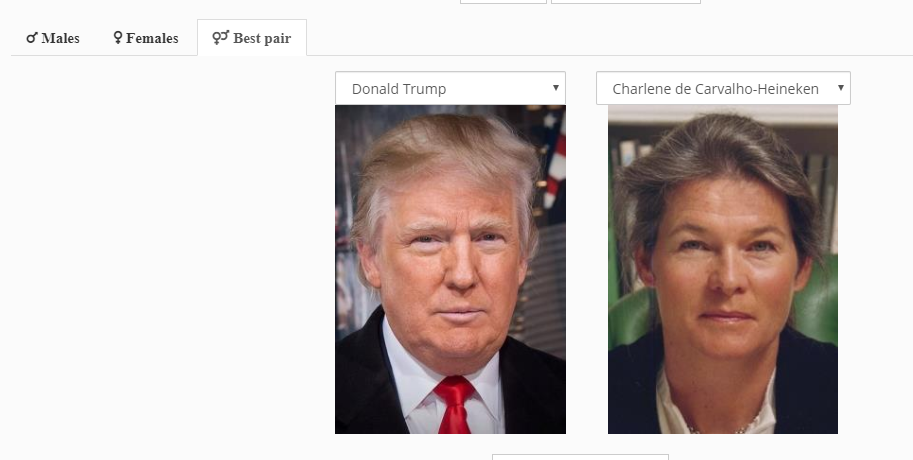This screenshot has width=913, height=460.
Task: Click the arrow icon on Charlene dropdown
Action: (841, 88)
